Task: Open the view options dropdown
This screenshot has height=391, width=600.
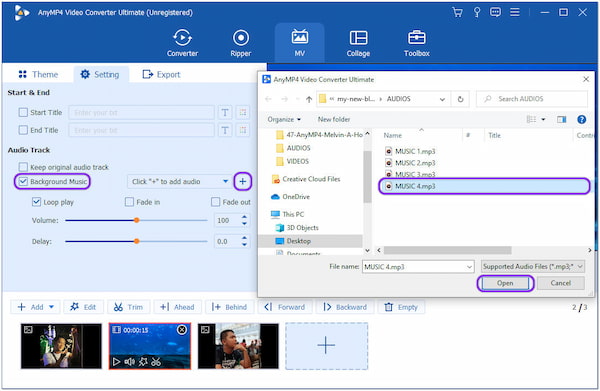Action: 543,119
